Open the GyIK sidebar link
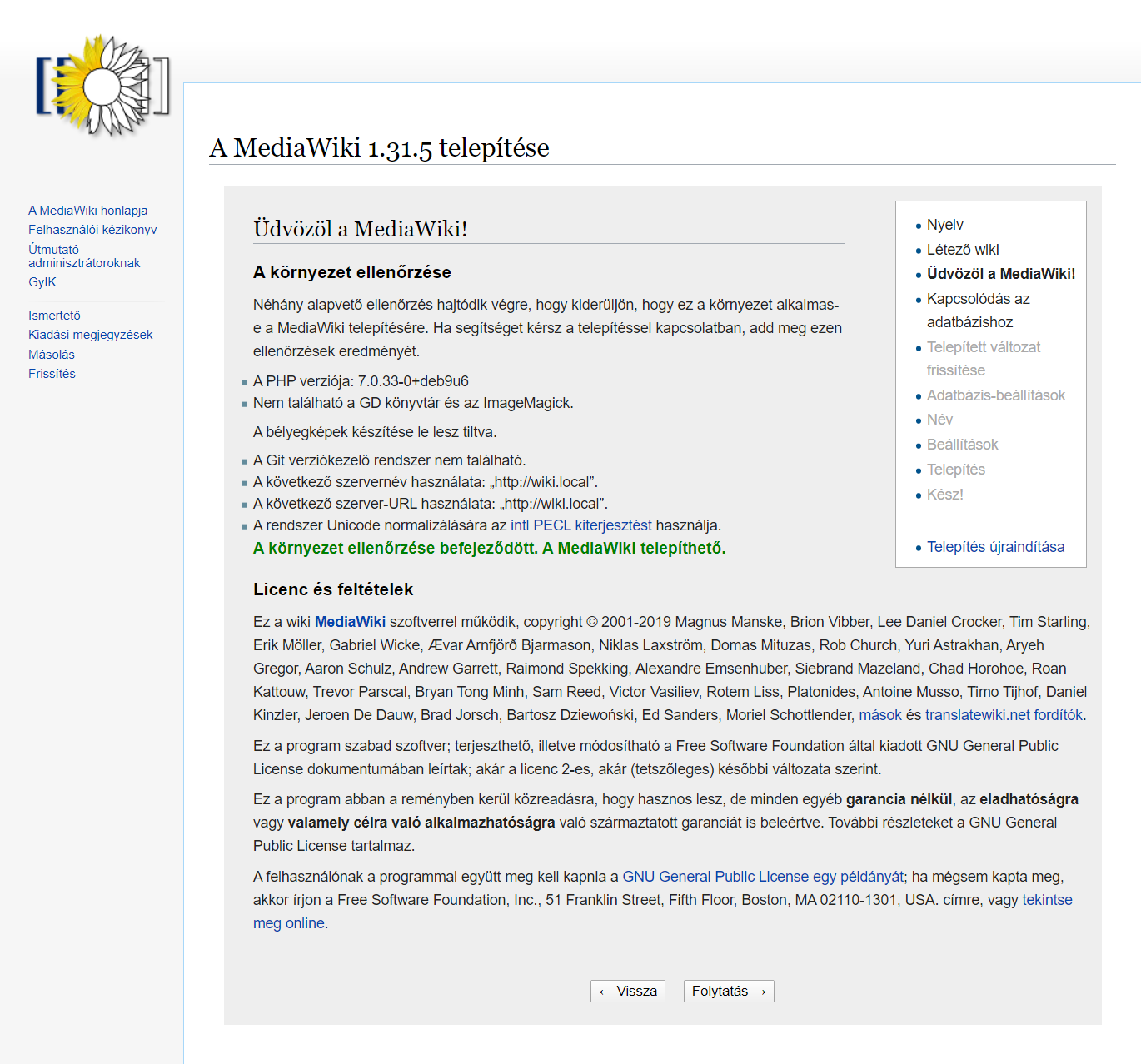This screenshot has height=1064, width=1141. (42, 282)
